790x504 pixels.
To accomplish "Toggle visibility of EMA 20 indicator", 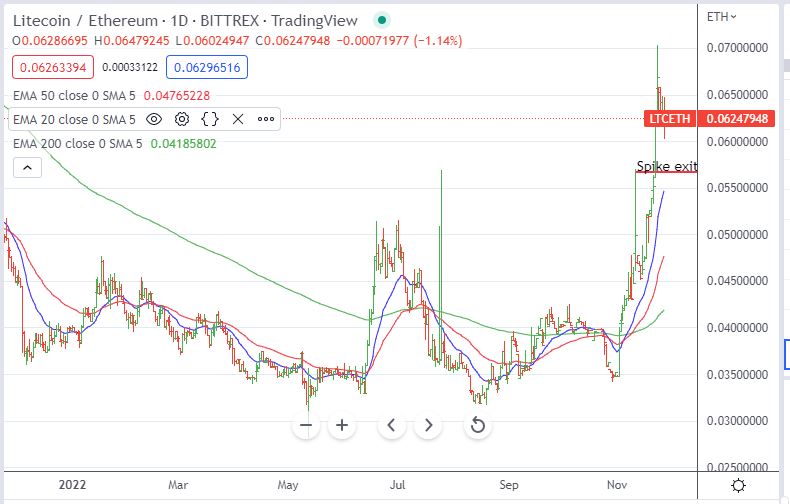I will click(x=154, y=119).
